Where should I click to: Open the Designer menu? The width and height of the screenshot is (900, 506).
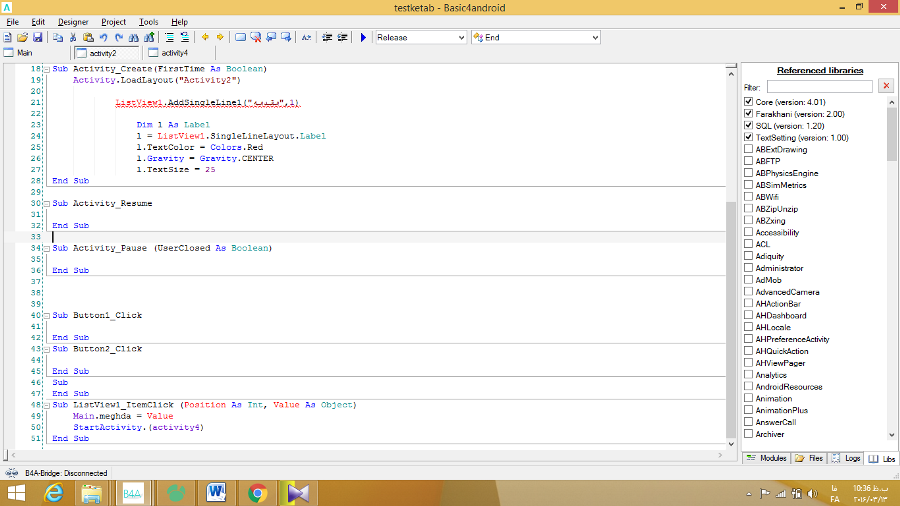pyautogui.click(x=72, y=21)
